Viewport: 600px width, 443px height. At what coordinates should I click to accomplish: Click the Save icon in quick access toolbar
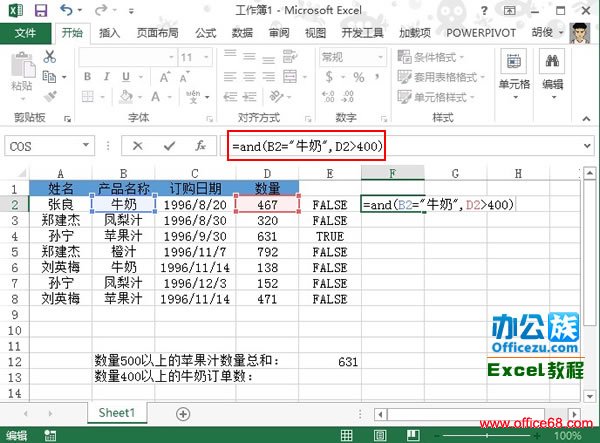coord(40,11)
